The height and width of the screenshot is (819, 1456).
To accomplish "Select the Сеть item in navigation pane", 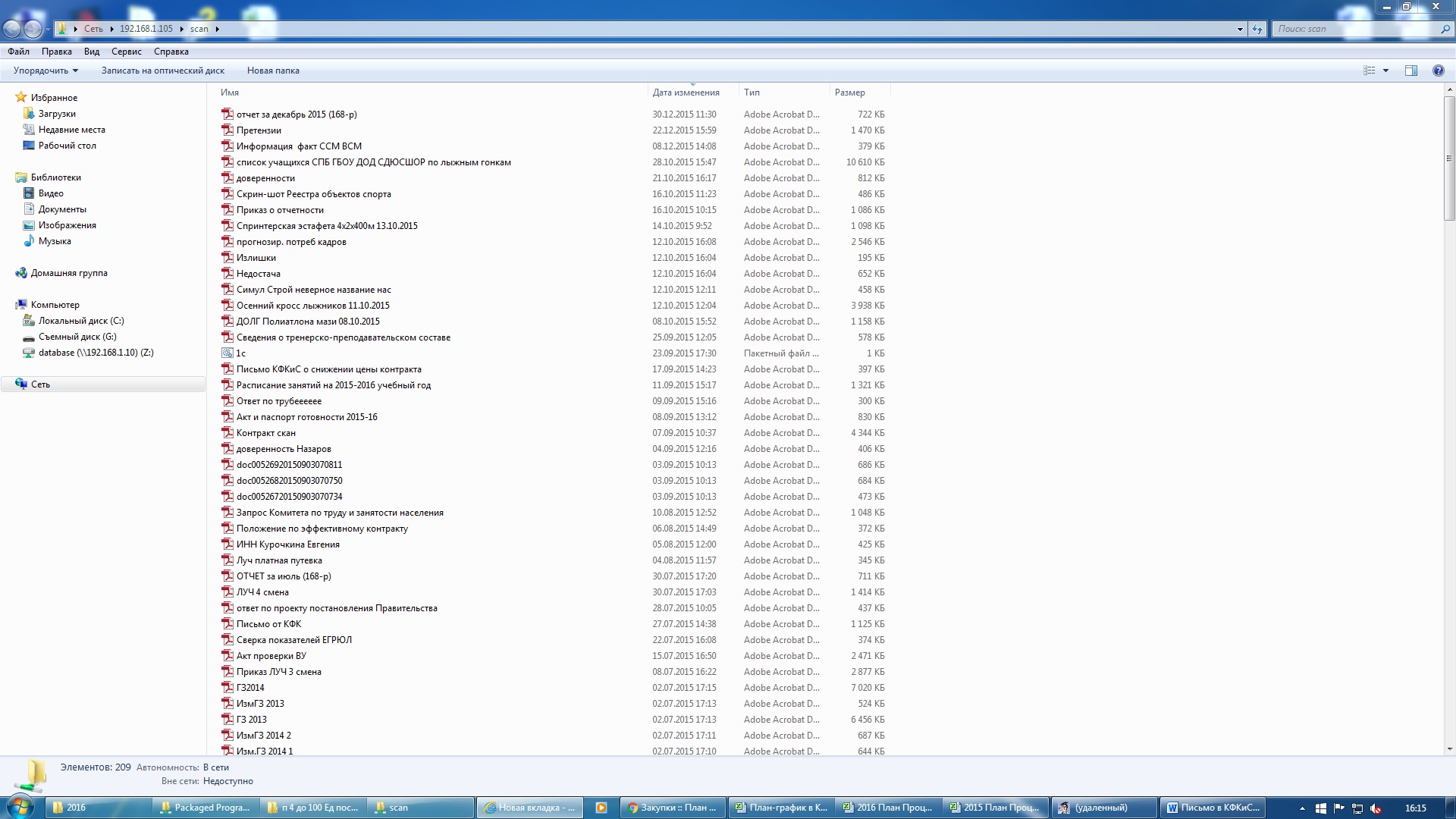I will pos(40,384).
